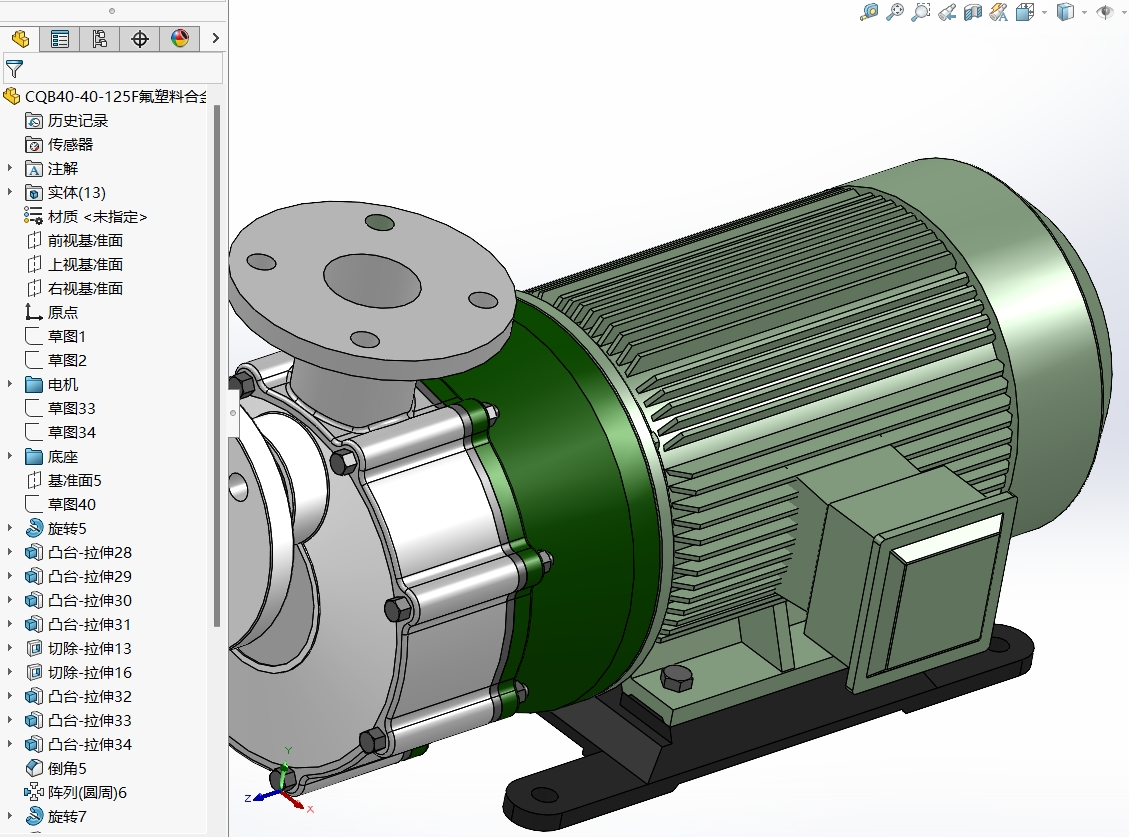
Task: Click the 材质 <未指定> material icon
Action: tap(33, 216)
